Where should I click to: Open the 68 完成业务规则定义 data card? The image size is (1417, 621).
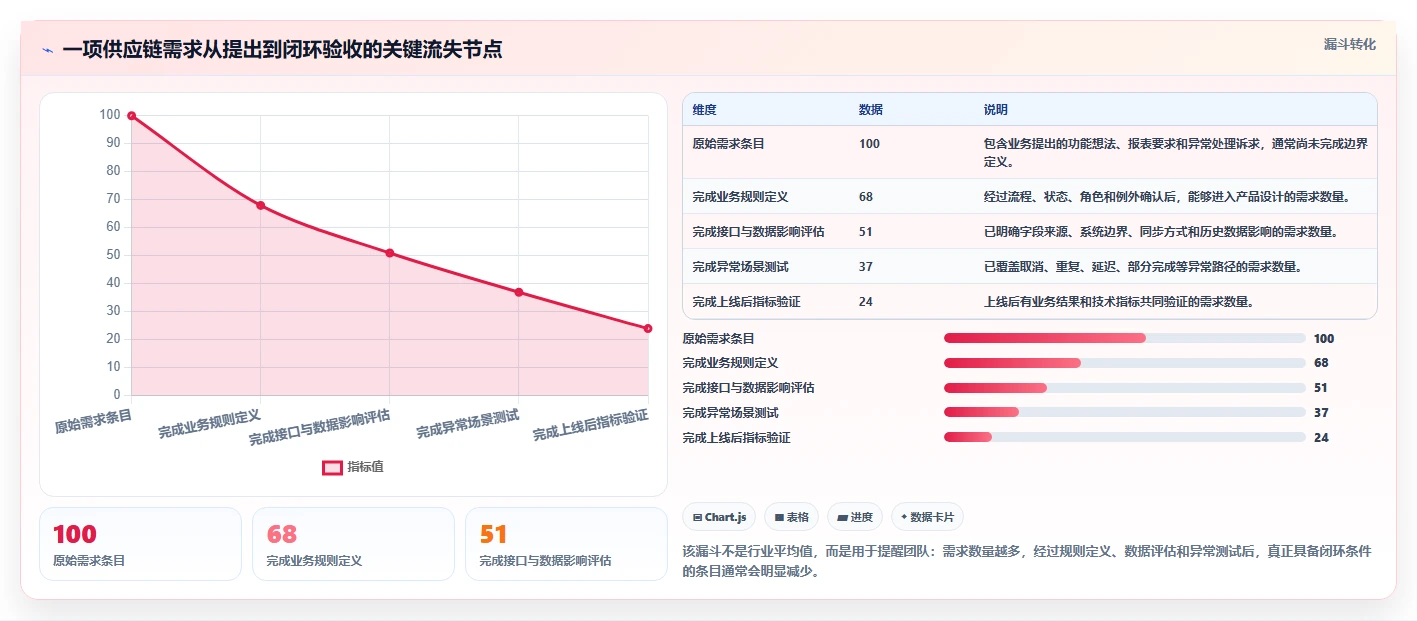click(x=353, y=544)
